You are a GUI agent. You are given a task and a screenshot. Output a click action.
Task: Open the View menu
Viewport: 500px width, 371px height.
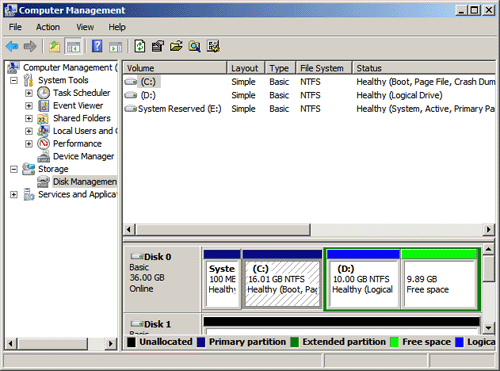[x=85, y=27]
